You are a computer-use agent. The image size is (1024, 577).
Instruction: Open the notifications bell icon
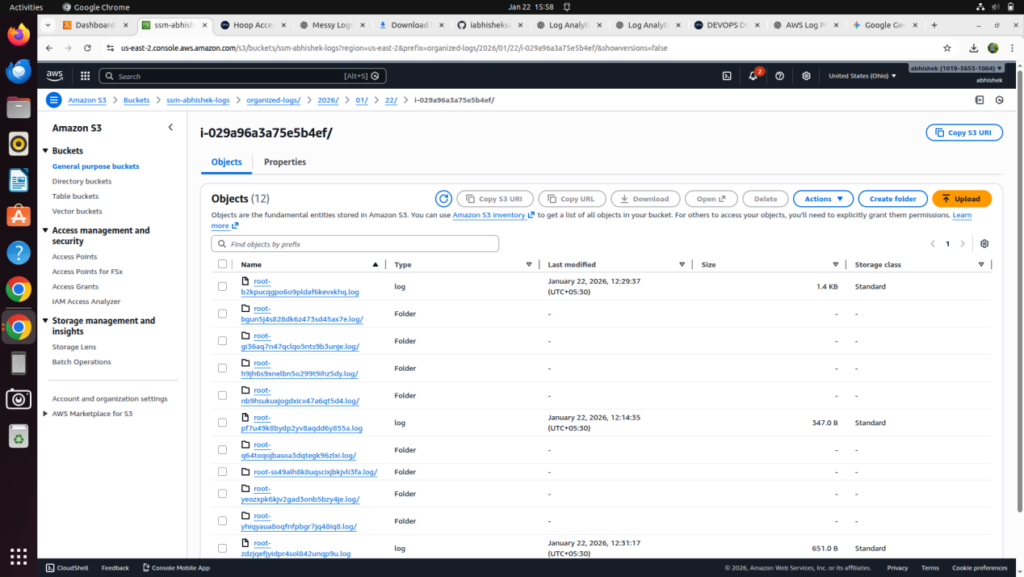pos(754,75)
